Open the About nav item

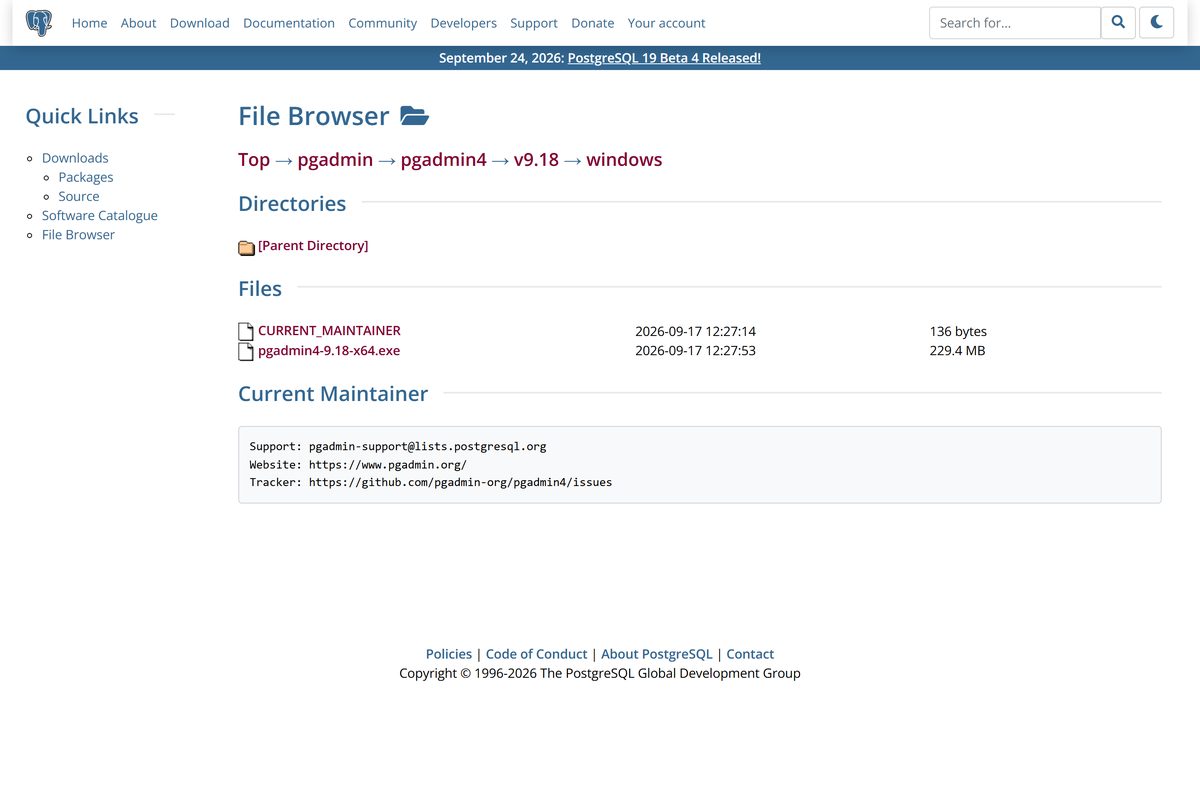click(138, 23)
